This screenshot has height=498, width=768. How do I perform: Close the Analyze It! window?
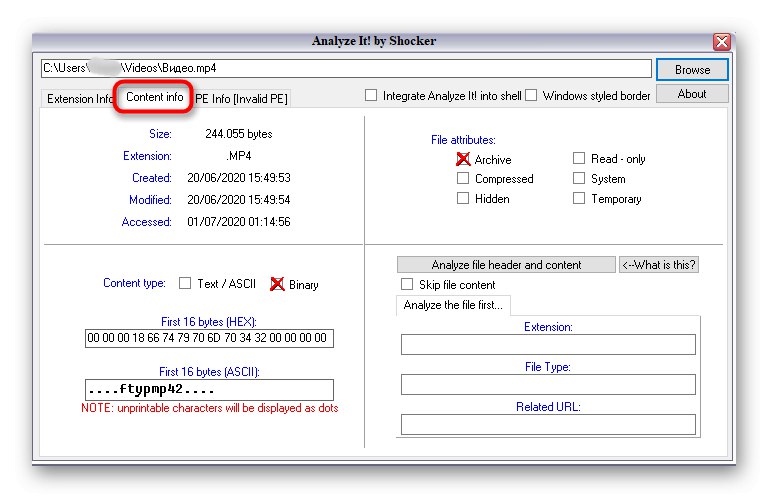722,42
